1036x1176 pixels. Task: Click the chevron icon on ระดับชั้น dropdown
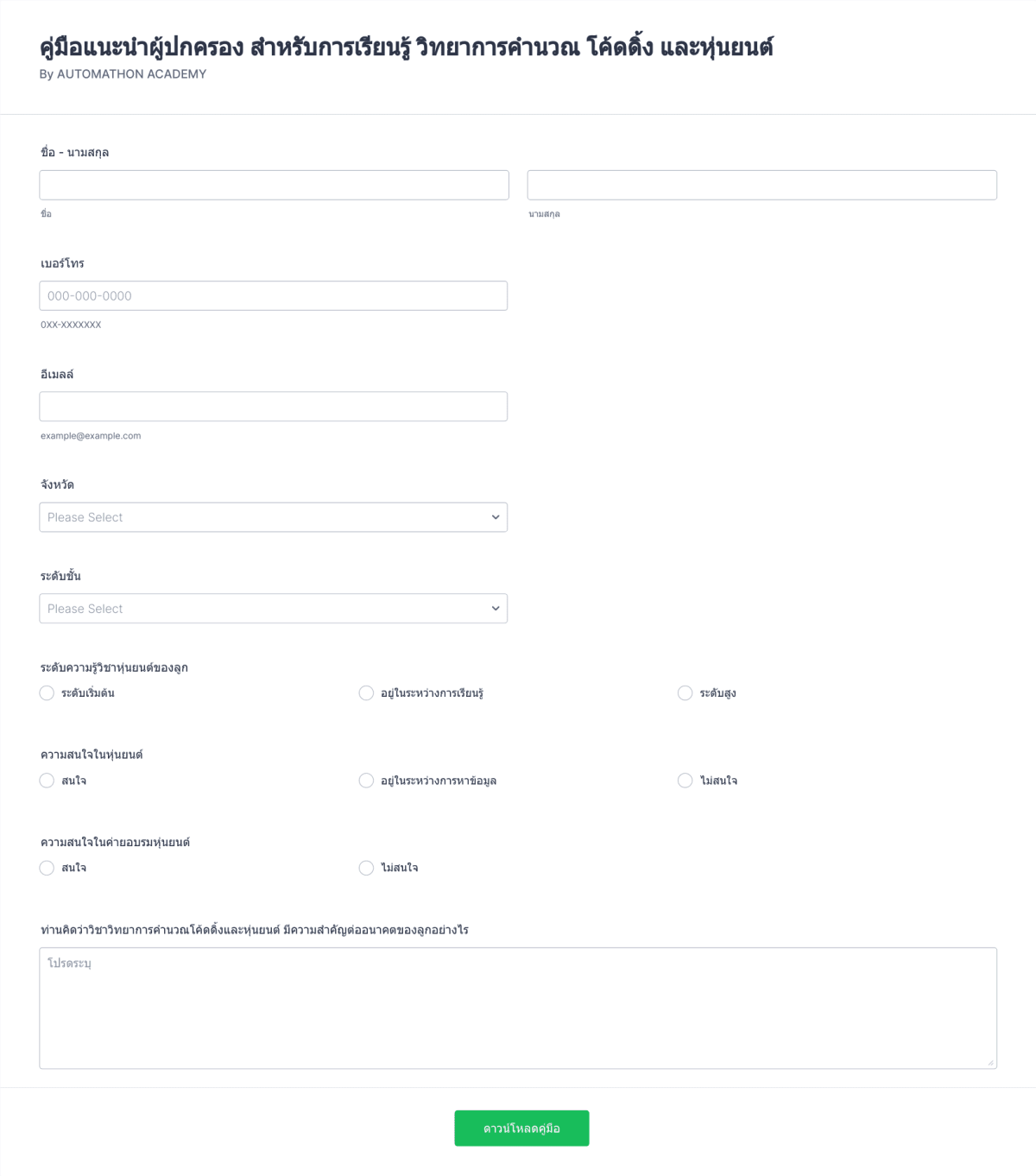pyautogui.click(x=495, y=608)
